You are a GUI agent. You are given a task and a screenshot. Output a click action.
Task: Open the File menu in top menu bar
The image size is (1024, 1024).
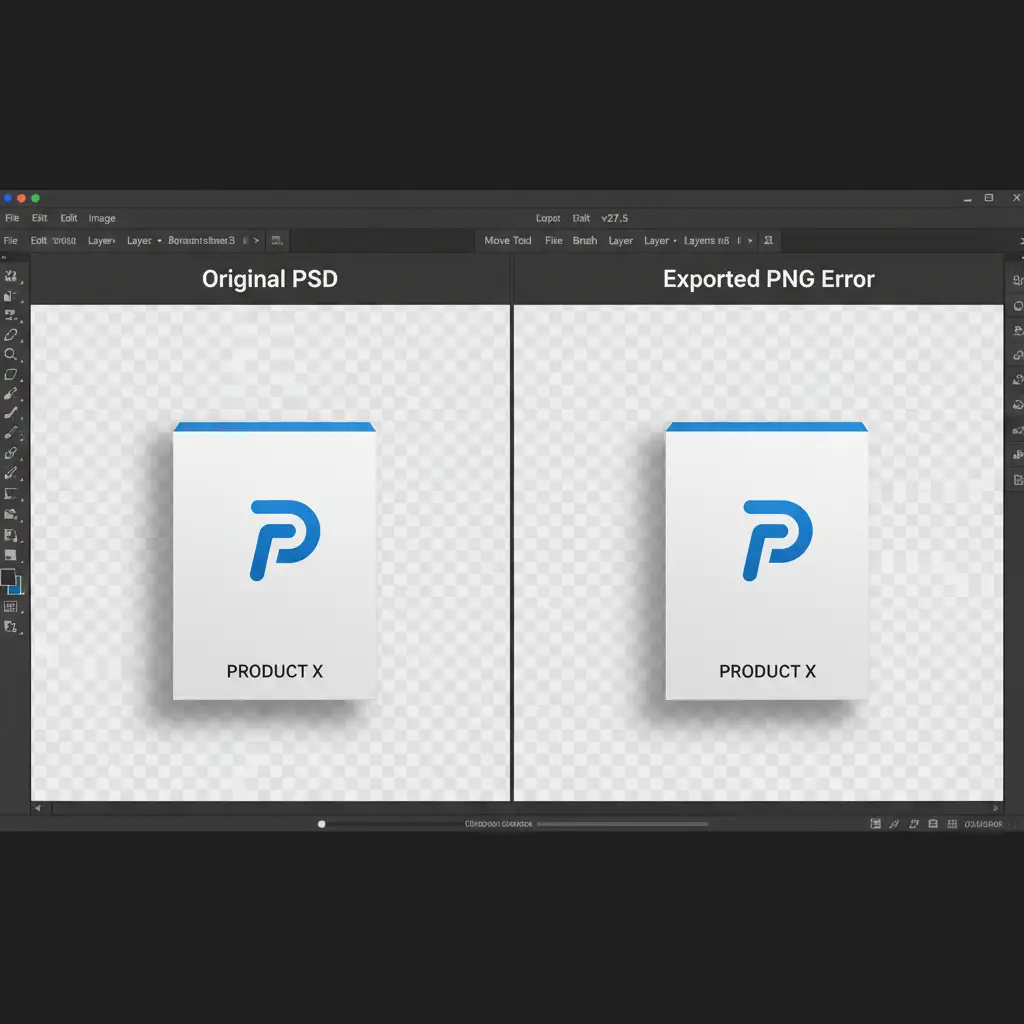point(11,218)
